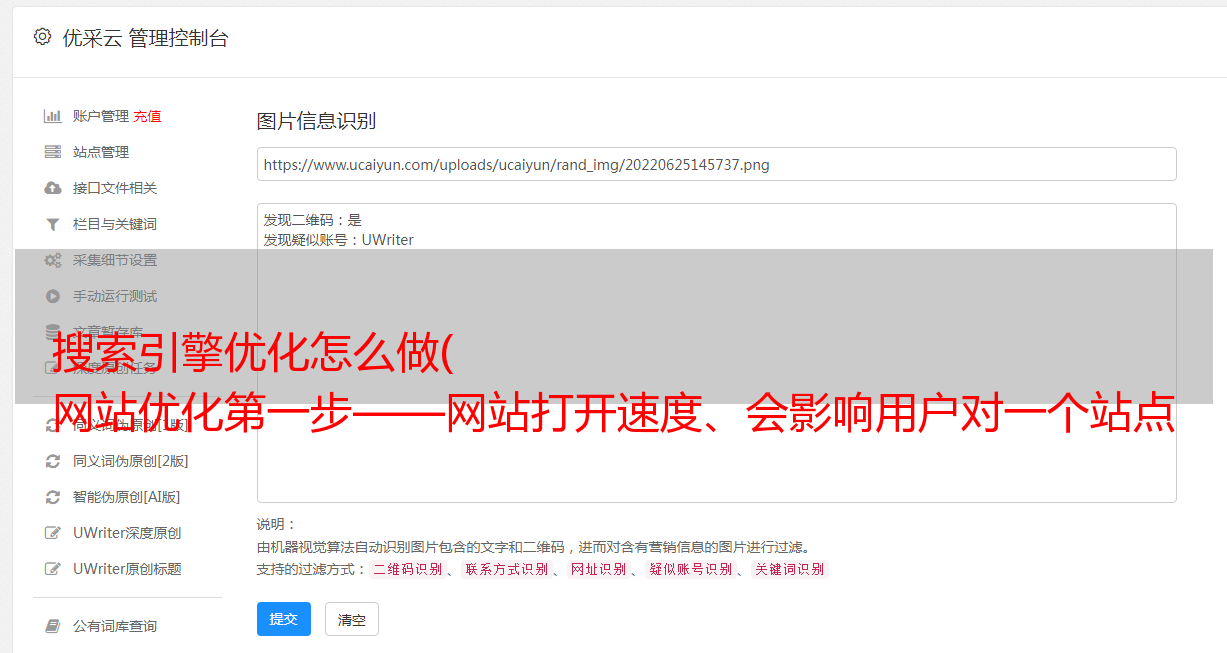The height and width of the screenshot is (653, 1227).
Task: Click the 图片信息识别 page heading
Action: pos(316,121)
